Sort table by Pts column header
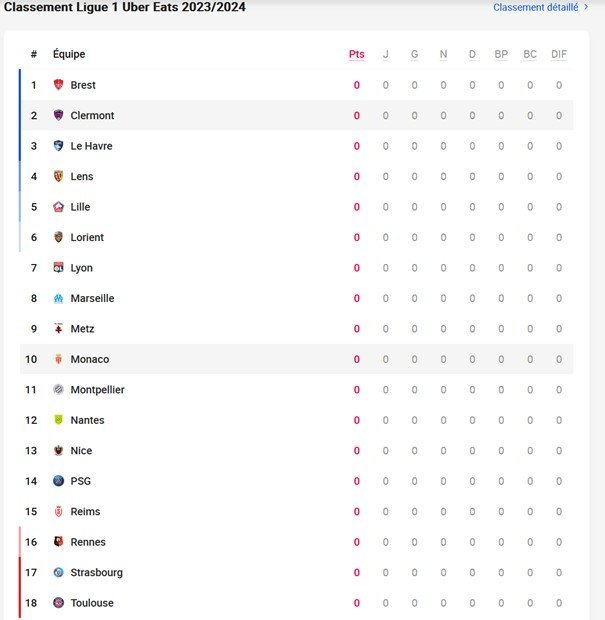605x620 pixels. [357, 54]
